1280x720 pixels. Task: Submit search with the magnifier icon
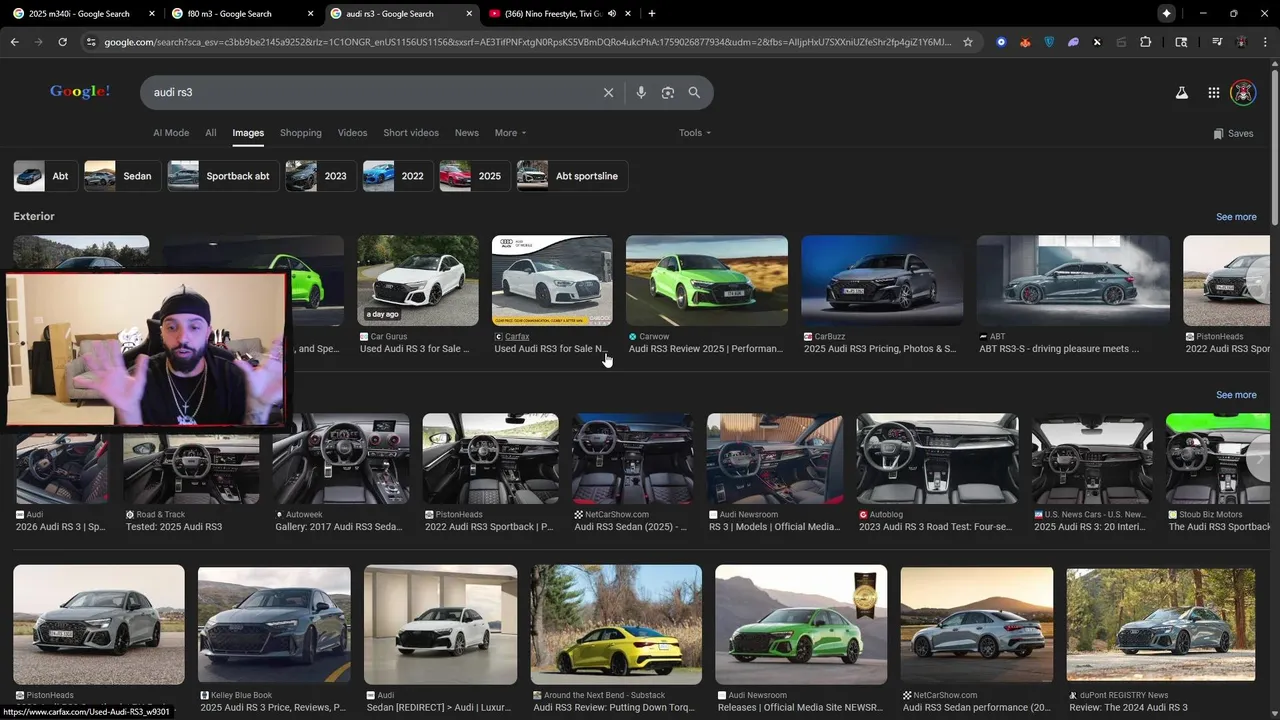coord(694,92)
